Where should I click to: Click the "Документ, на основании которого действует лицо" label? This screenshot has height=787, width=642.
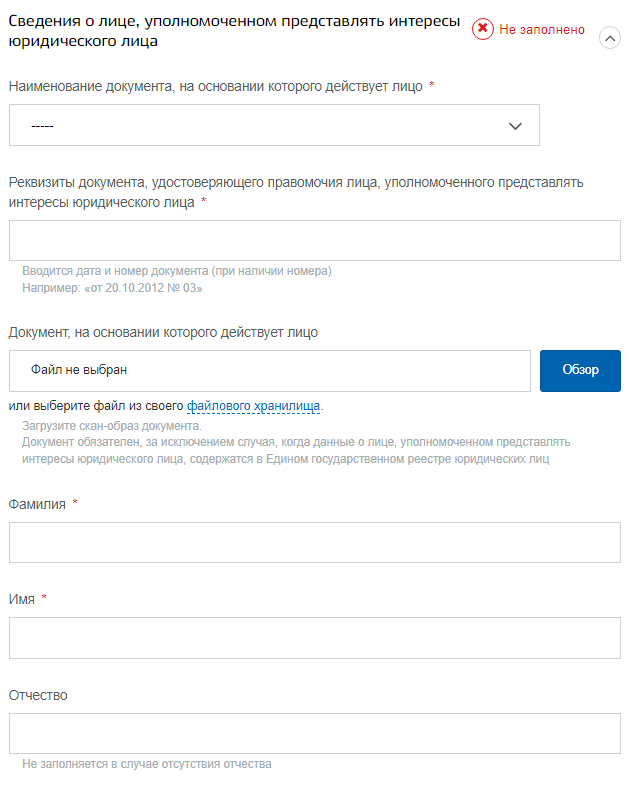click(x=163, y=332)
